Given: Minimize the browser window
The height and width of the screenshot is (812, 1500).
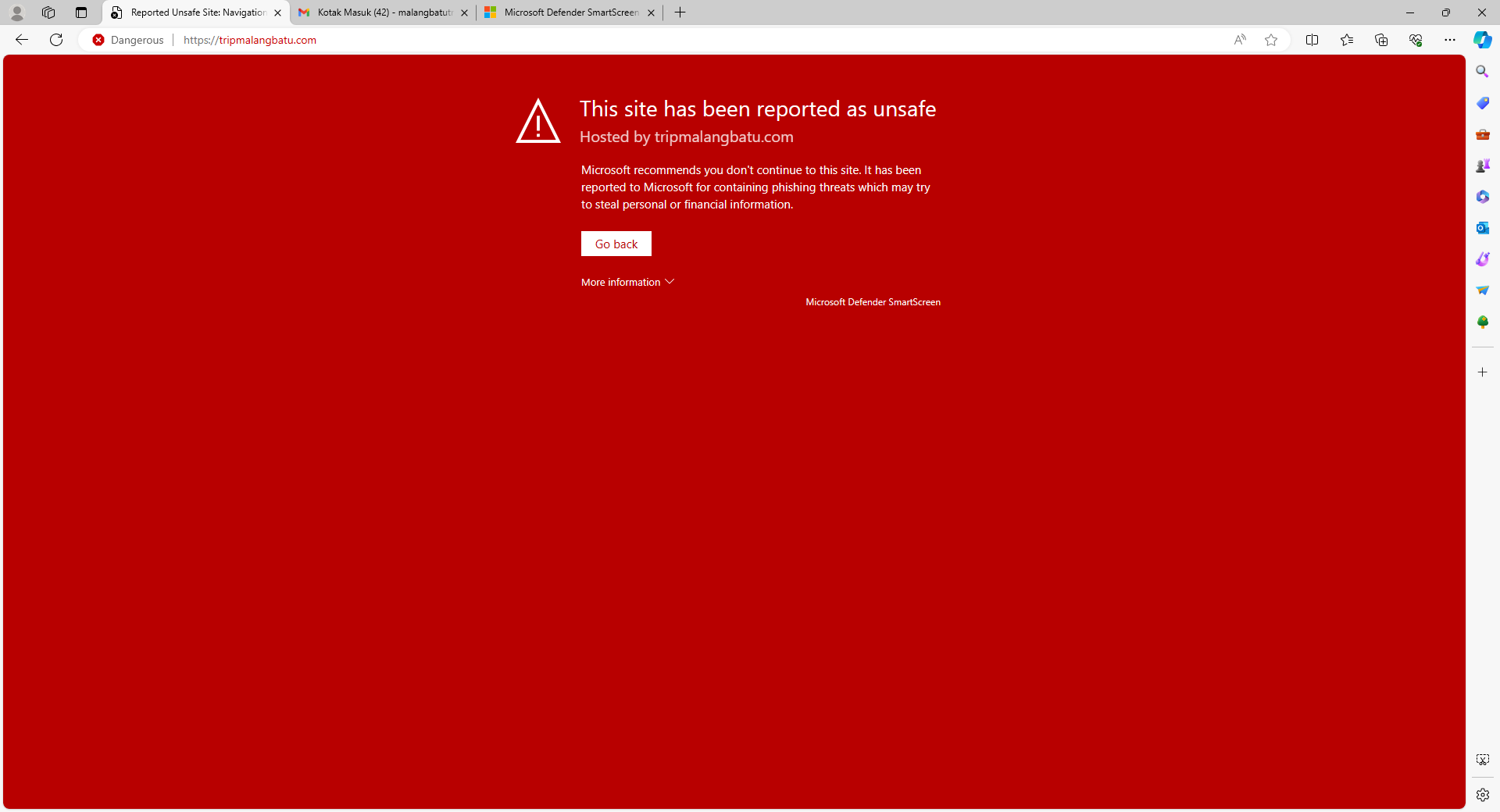Looking at the screenshot, I should pos(1410,12).
